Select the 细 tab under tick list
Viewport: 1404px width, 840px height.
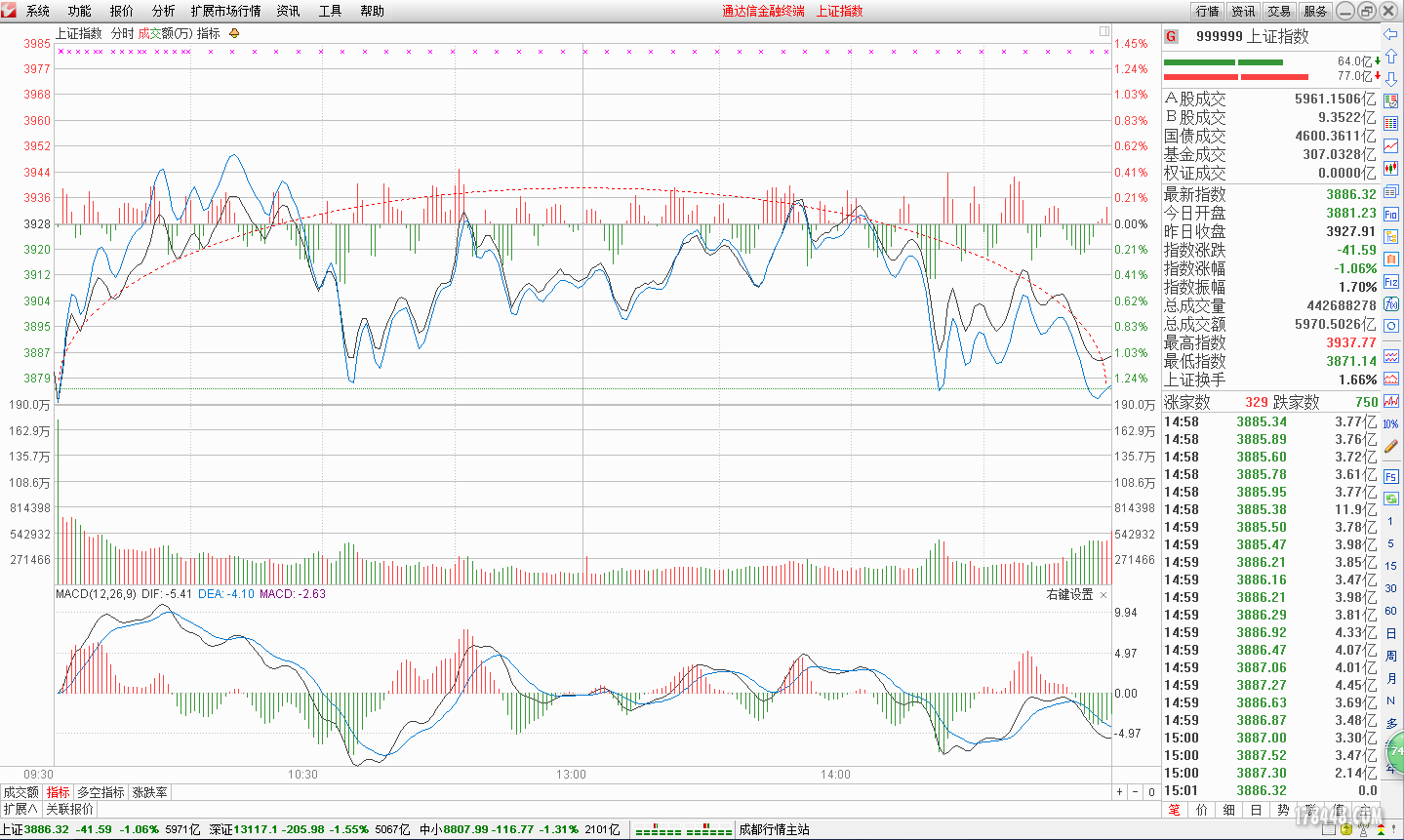(x=1229, y=810)
